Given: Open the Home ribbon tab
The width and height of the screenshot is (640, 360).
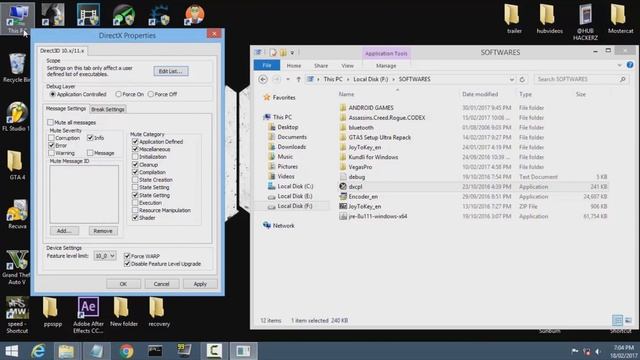Looking at the screenshot, I should [294, 65].
